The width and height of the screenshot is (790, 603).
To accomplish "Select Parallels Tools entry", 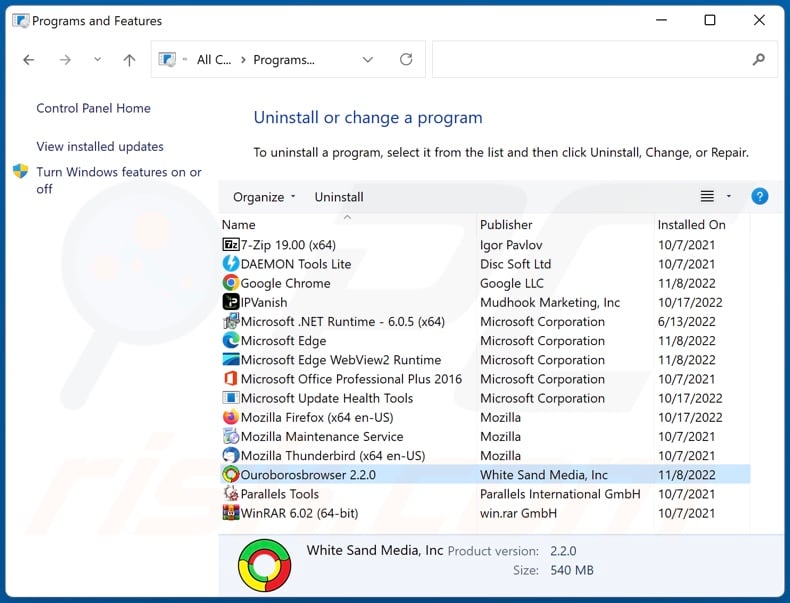I will click(x=486, y=494).
